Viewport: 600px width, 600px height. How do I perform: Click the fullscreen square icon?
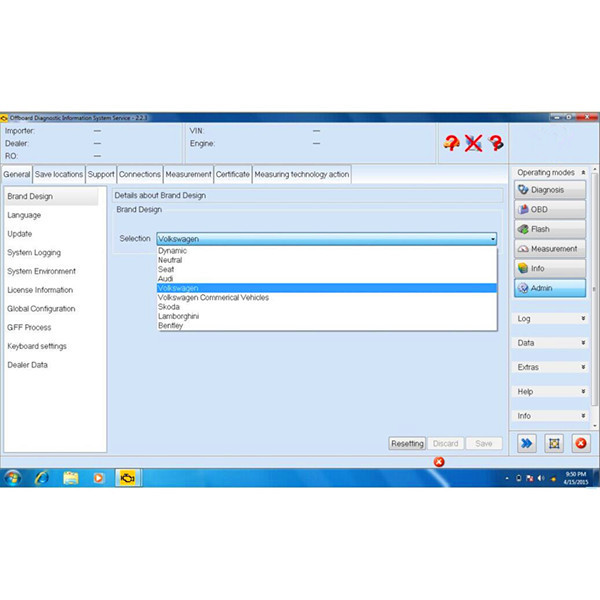coord(555,442)
